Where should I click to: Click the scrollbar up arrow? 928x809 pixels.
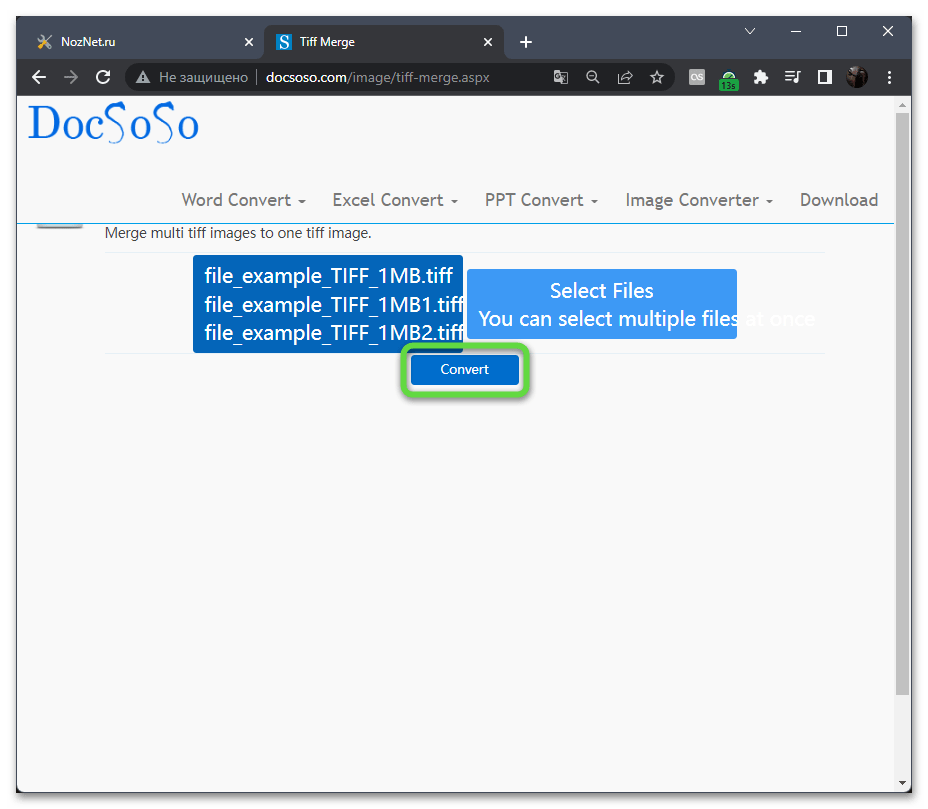click(902, 105)
